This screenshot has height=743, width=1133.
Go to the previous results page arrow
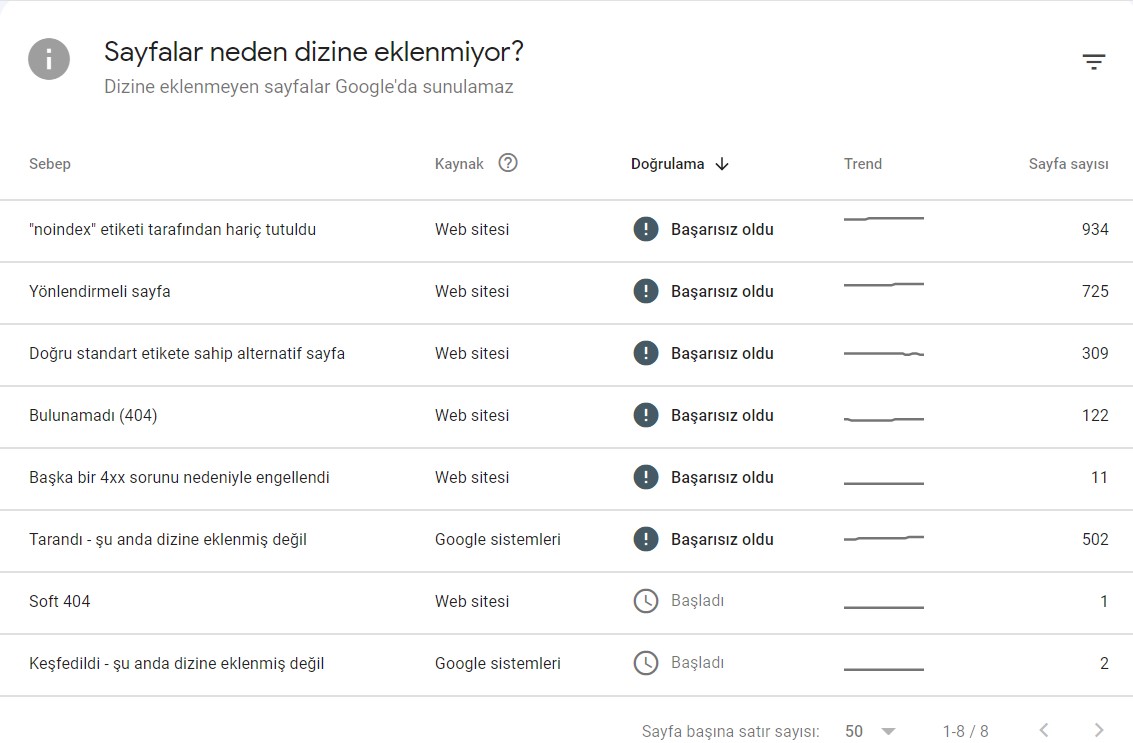1043,730
